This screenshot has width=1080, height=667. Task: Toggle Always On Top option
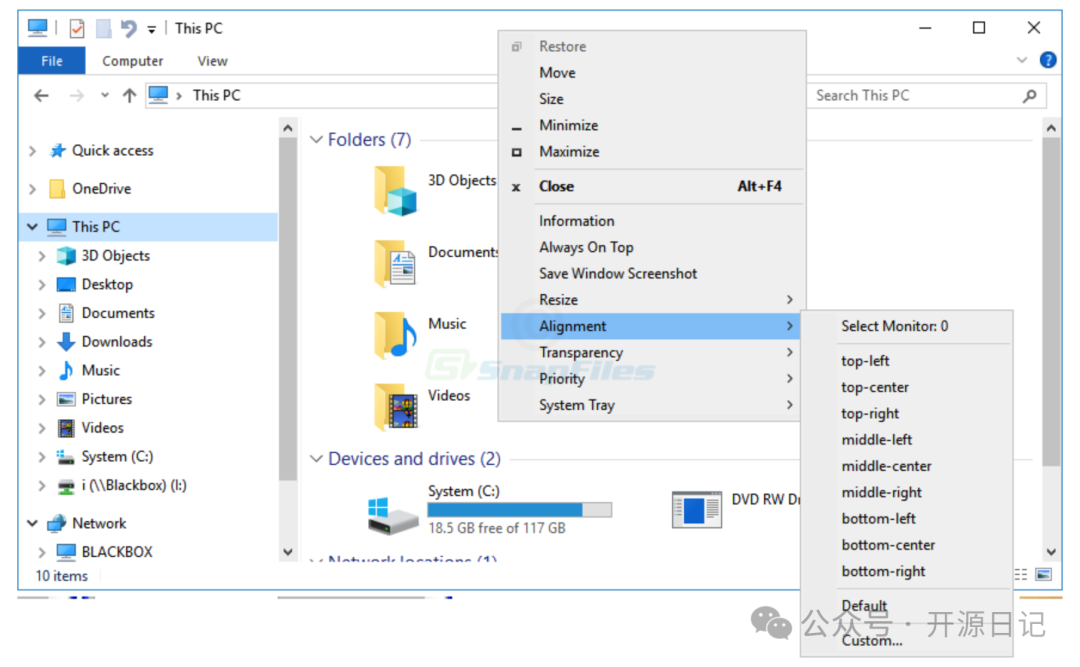pyautogui.click(x=586, y=247)
